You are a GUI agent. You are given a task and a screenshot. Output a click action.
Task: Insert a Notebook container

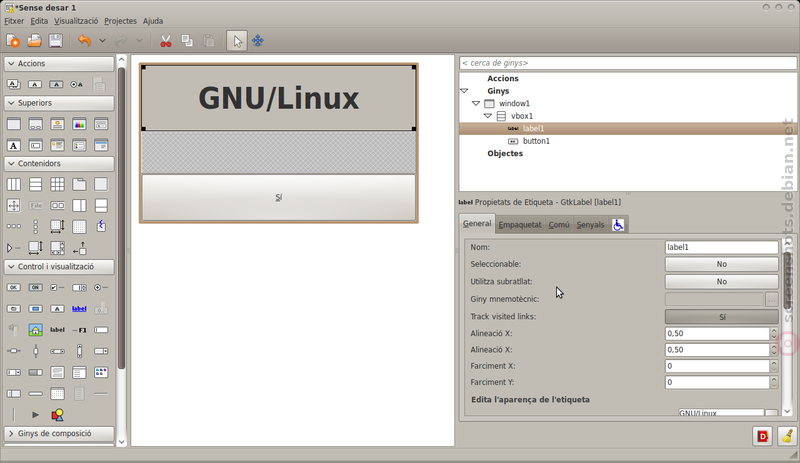79,184
